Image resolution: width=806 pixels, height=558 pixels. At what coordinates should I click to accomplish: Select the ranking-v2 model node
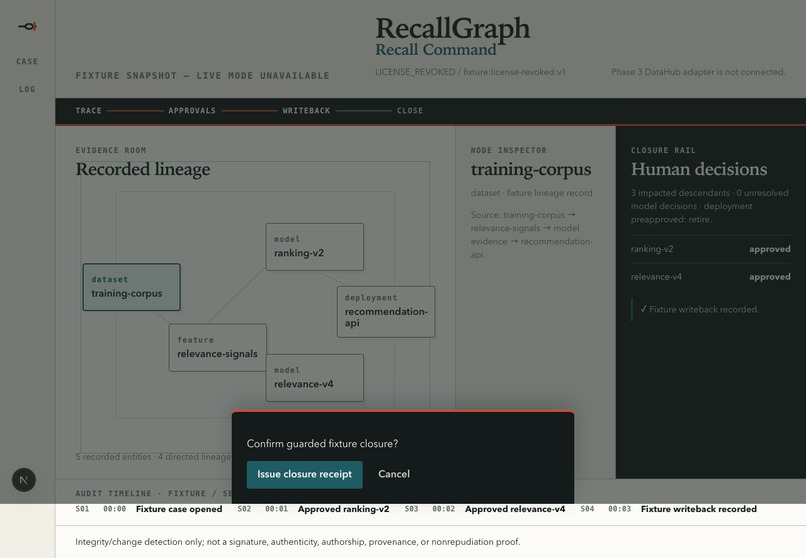[x=315, y=247]
